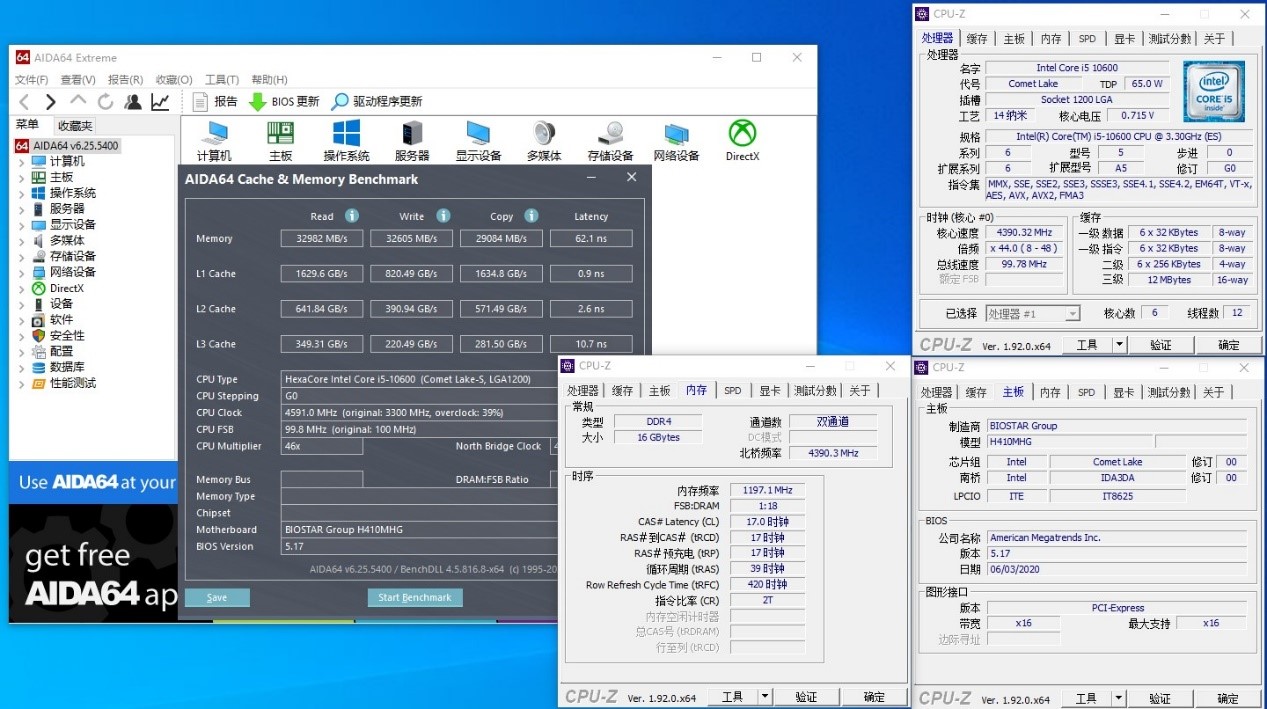Switch to the 收藏夹 tab in AIDA64 sidebar
This screenshot has width=1267, height=709.
pyautogui.click(x=75, y=125)
